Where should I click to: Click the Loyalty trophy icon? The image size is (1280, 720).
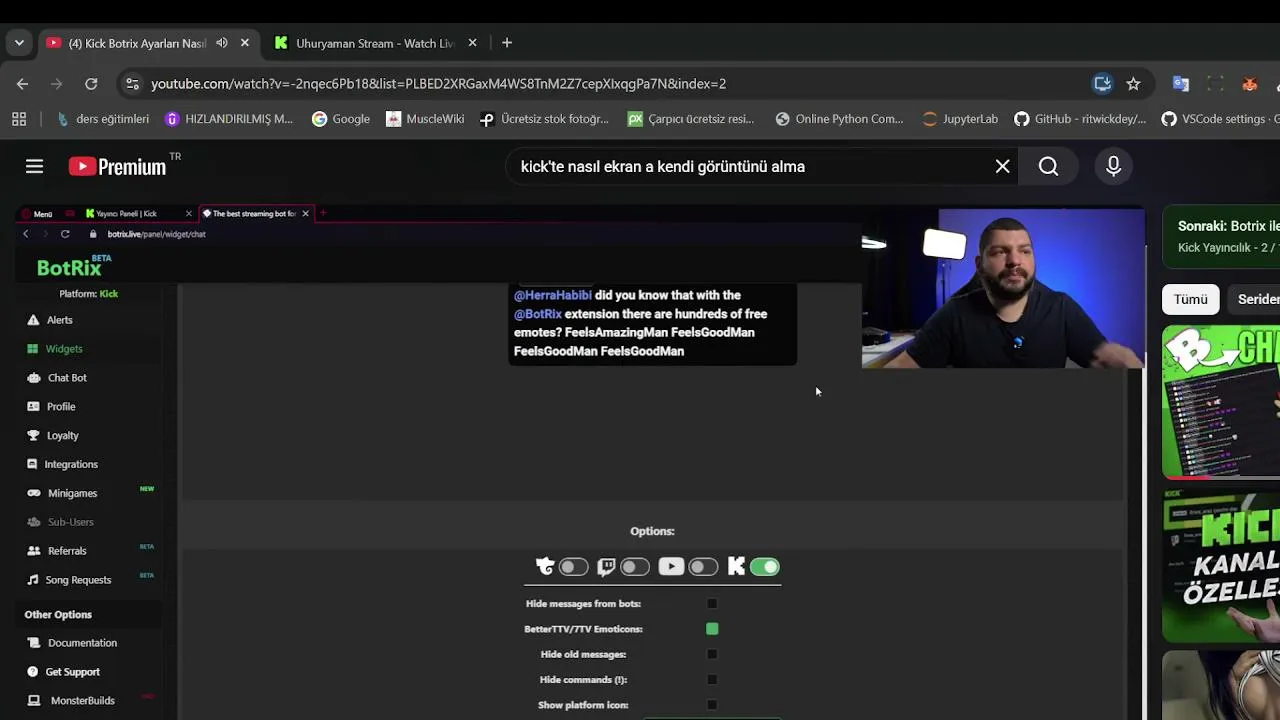point(34,436)
